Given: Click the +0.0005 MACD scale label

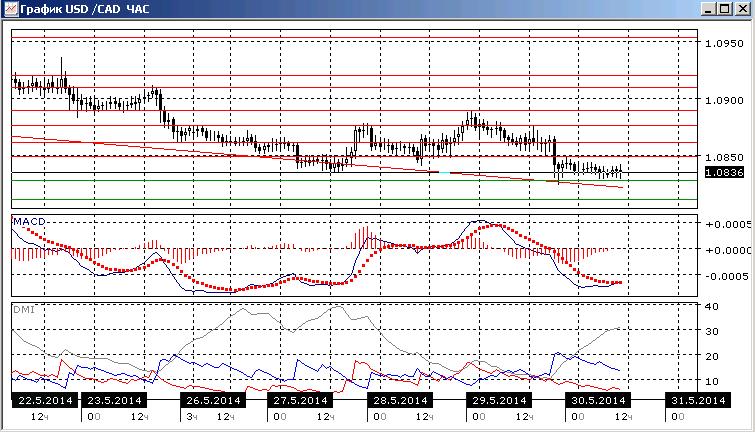Looking at the screenshot, I should pos(728,224).
